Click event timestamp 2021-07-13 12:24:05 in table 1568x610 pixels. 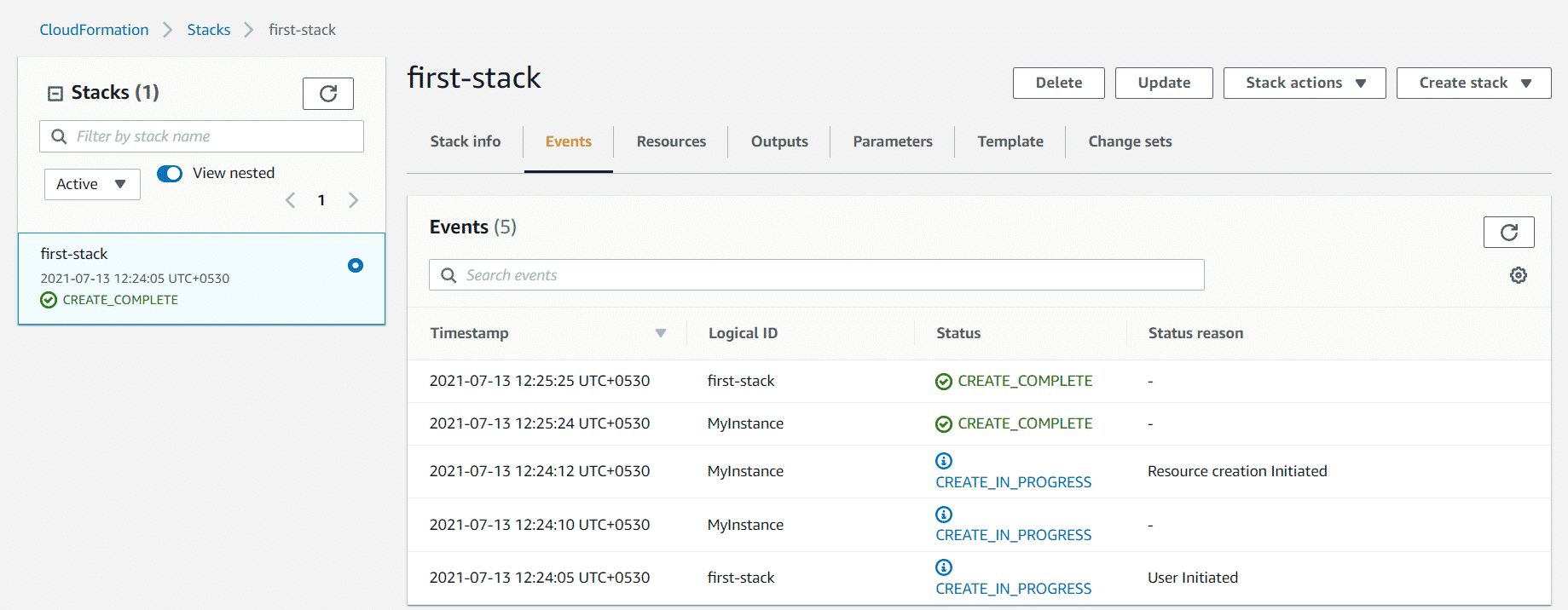pos(540,578)
